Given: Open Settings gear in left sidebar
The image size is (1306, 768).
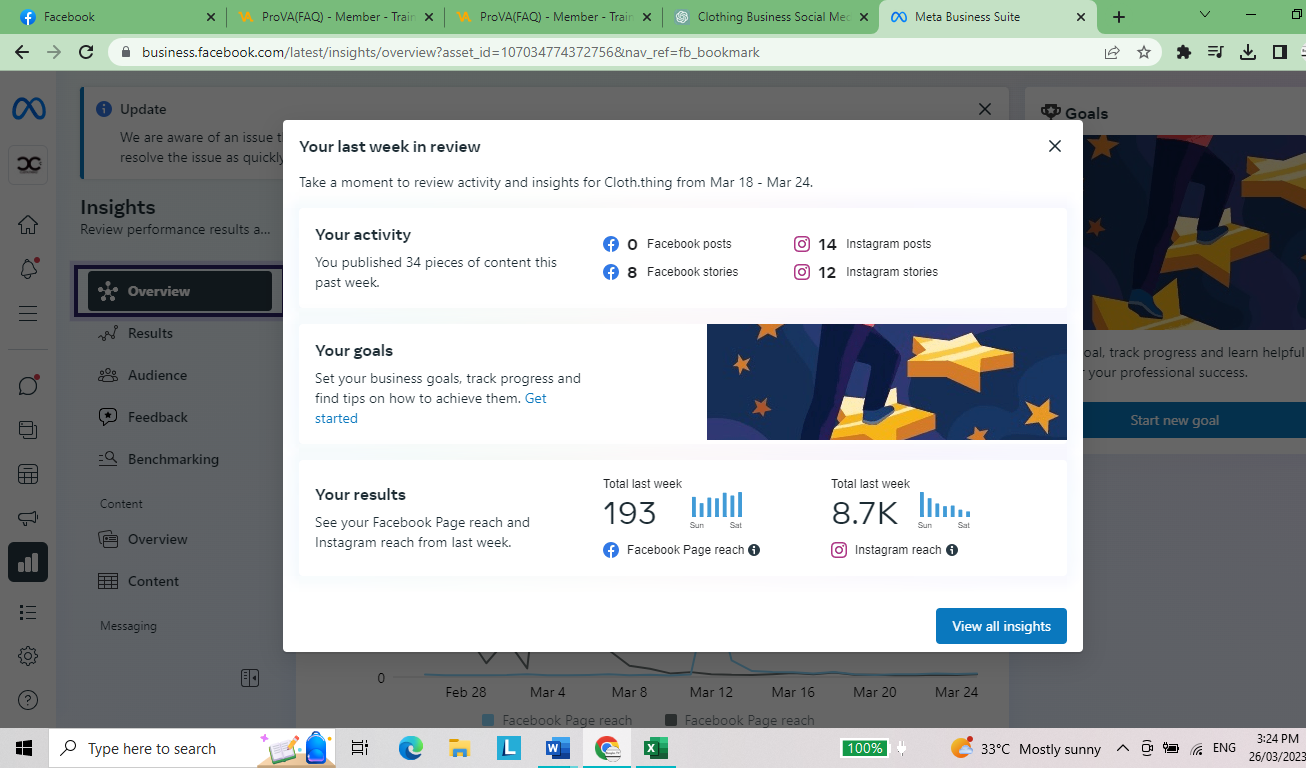Looking at the screenshot, I should coord(28,656).
